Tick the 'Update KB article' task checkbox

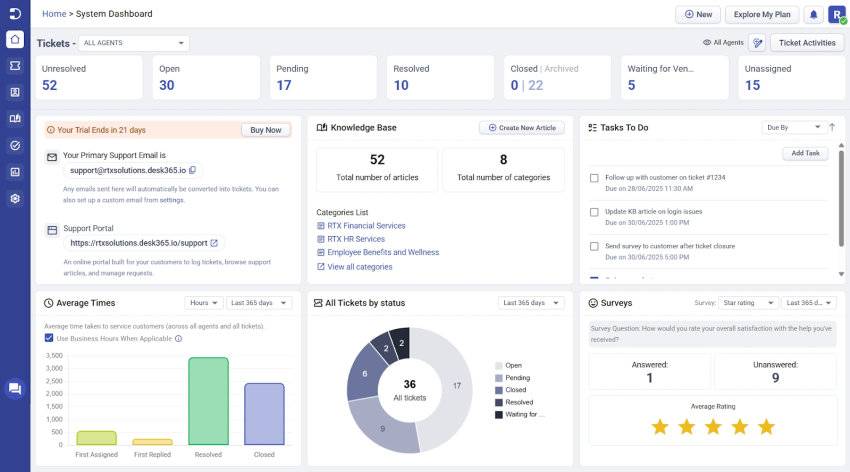[x=594, y=212]
